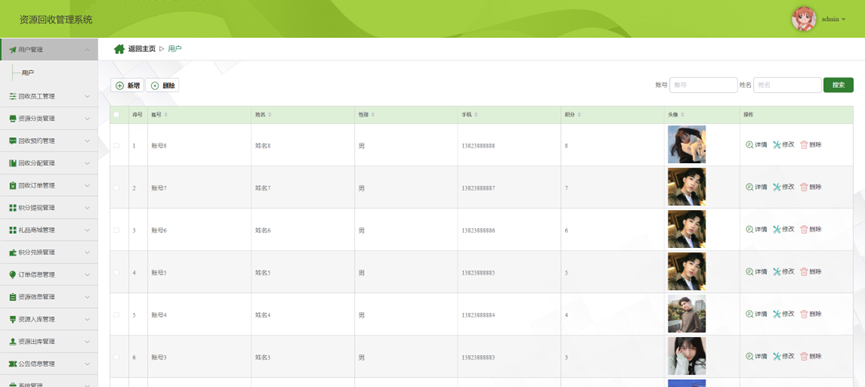Open the avatar thumbnail in 账号4 row
865x387 pixels.
coord(686,314)
